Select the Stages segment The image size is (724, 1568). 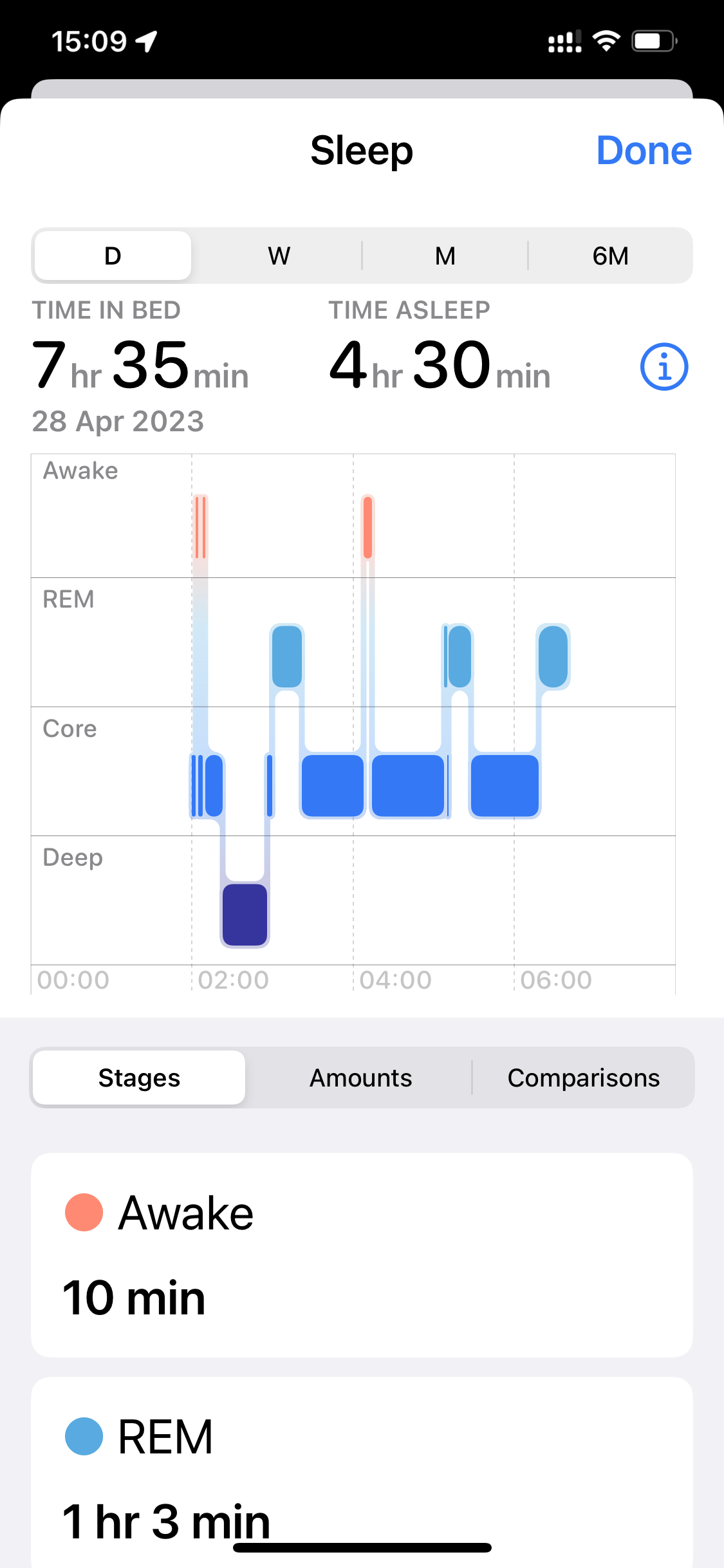[x=139, y=1078]
